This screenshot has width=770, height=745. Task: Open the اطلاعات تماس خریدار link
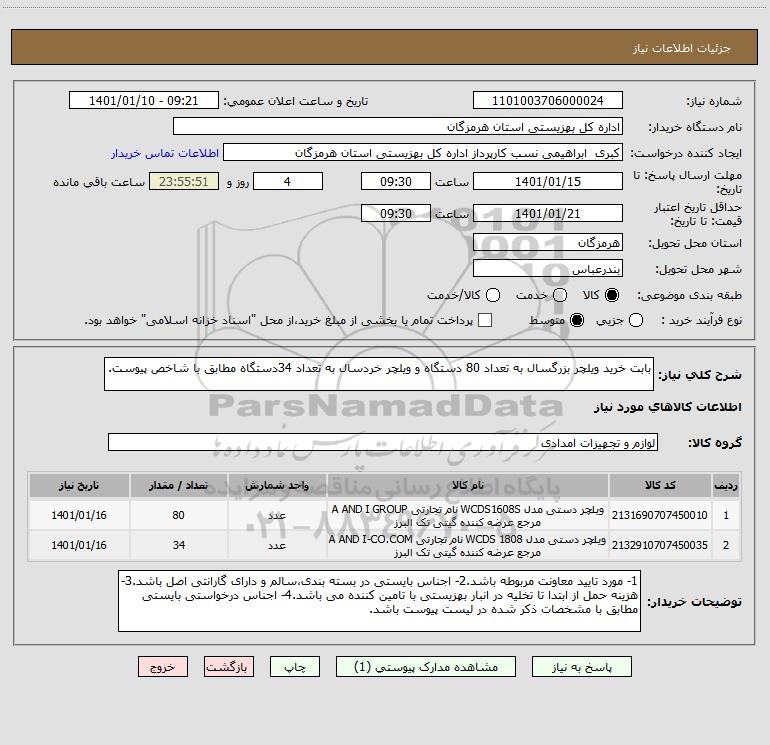click(x=165, y=153)
